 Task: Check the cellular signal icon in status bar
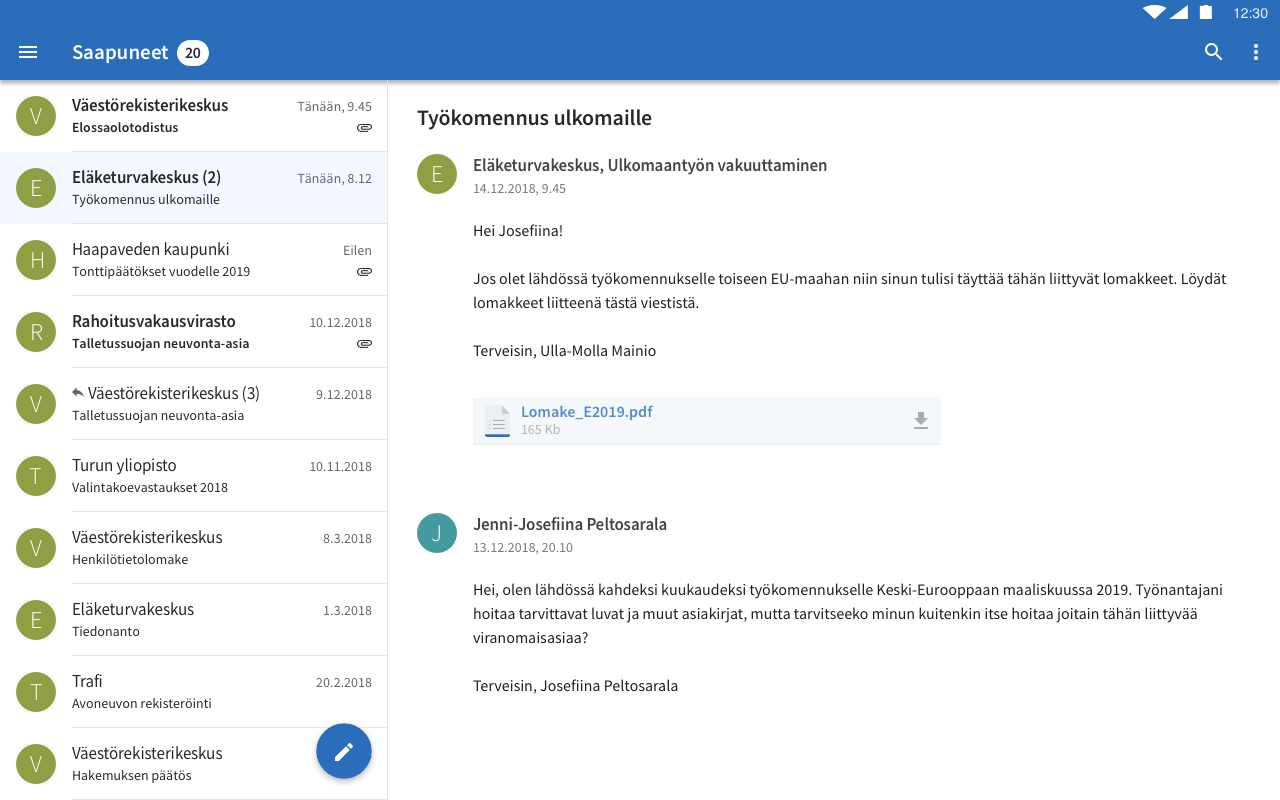pyautogui.click(x=1179, y=13)
